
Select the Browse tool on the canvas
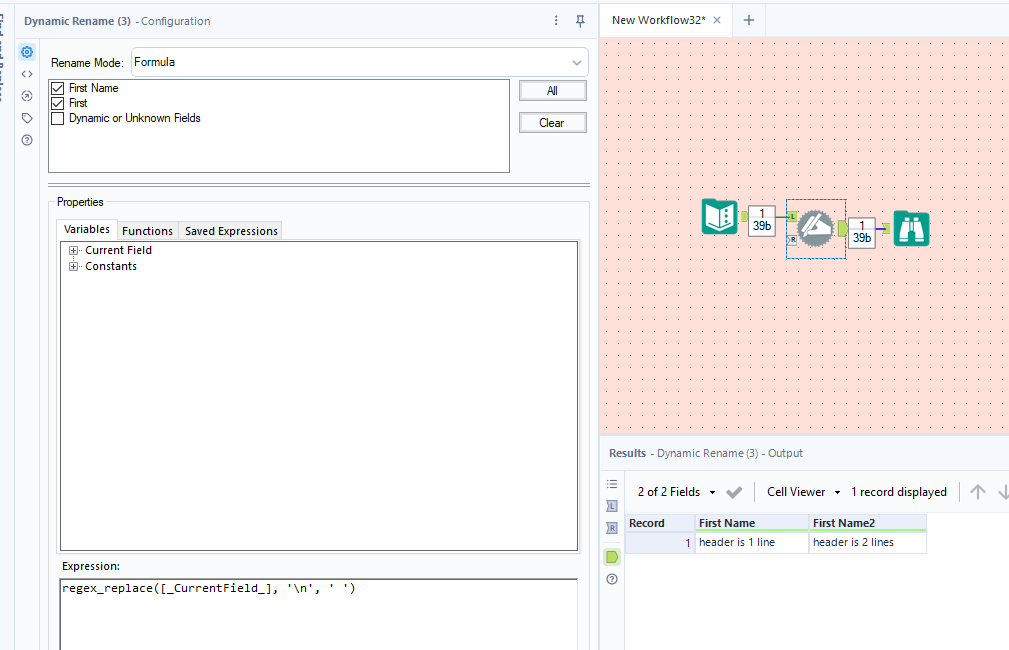(x=911, y=228)
